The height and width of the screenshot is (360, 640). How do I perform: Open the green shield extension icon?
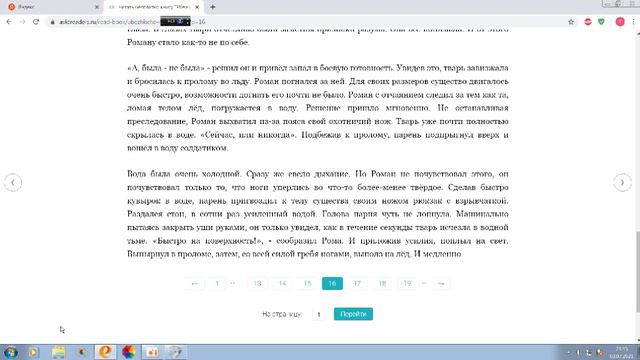601,22
